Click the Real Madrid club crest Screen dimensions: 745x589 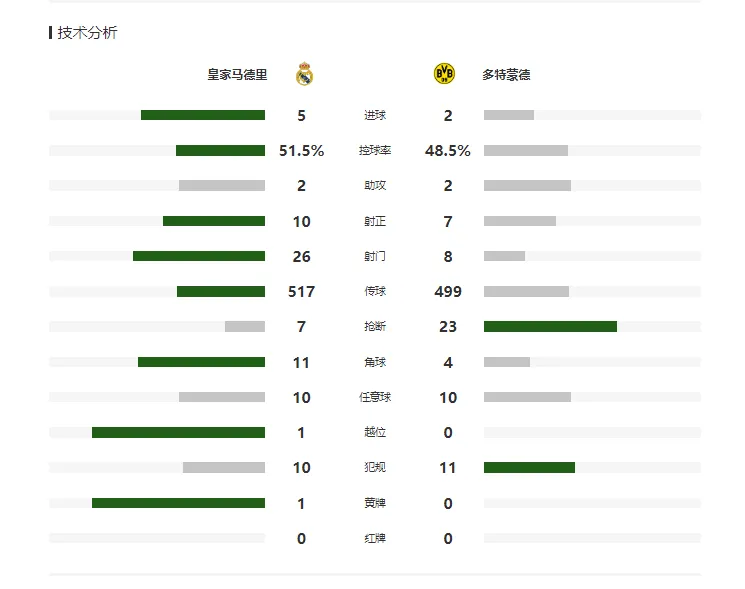pos(304,74)
